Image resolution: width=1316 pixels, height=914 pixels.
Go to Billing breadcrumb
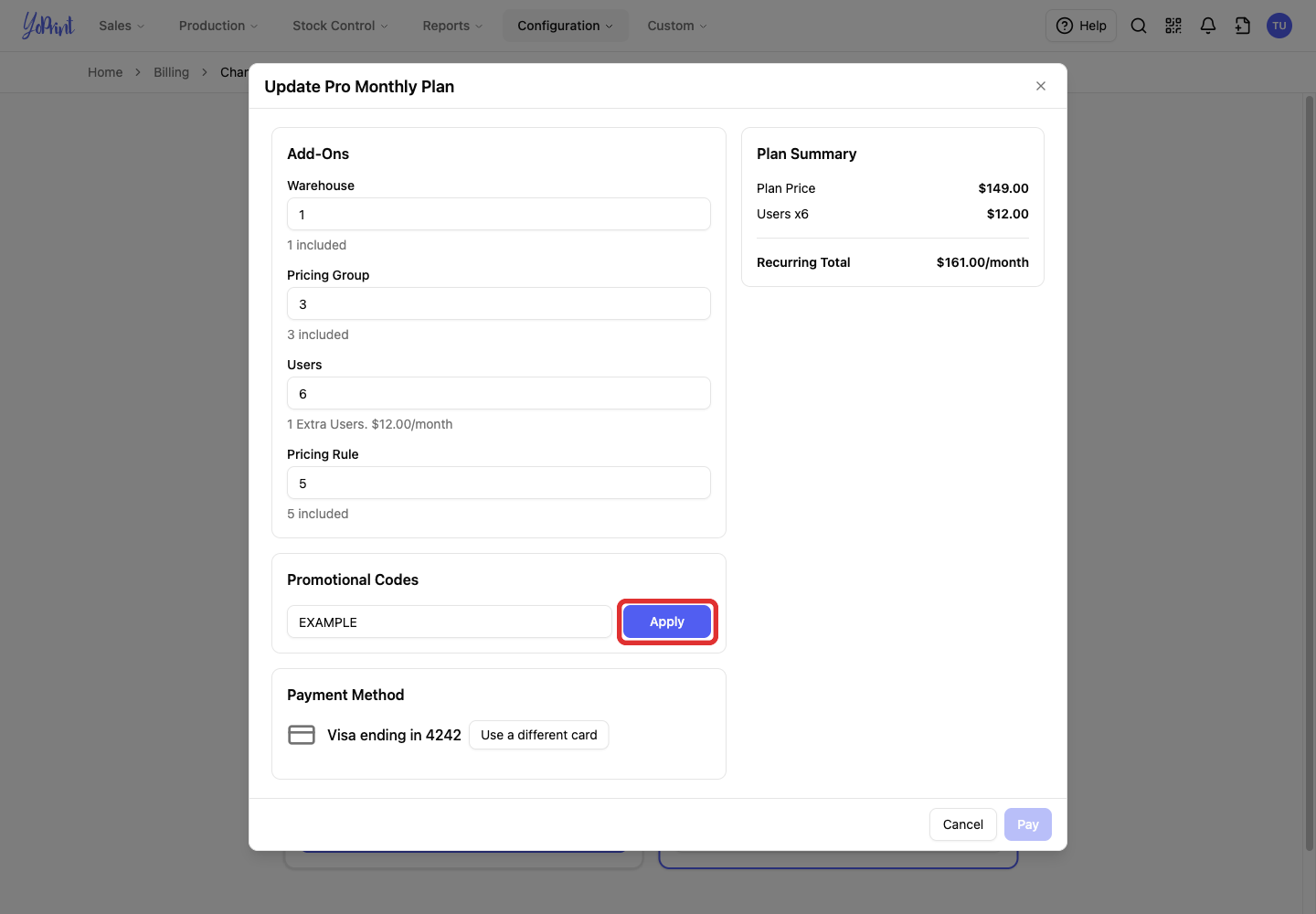click(171, 72)
